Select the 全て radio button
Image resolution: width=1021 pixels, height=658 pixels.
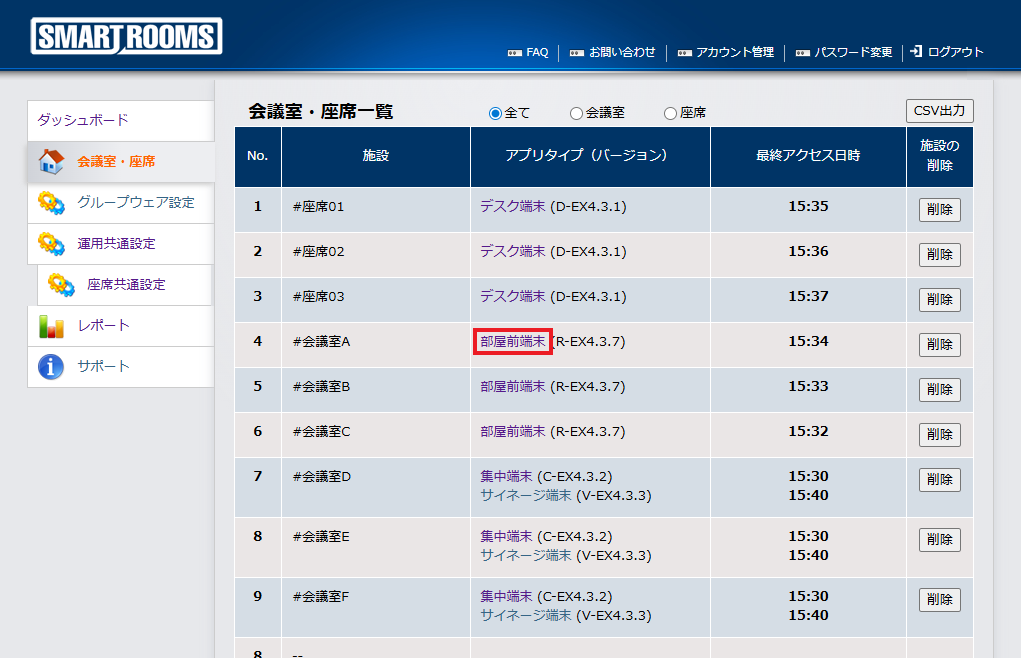click(495, 113)
